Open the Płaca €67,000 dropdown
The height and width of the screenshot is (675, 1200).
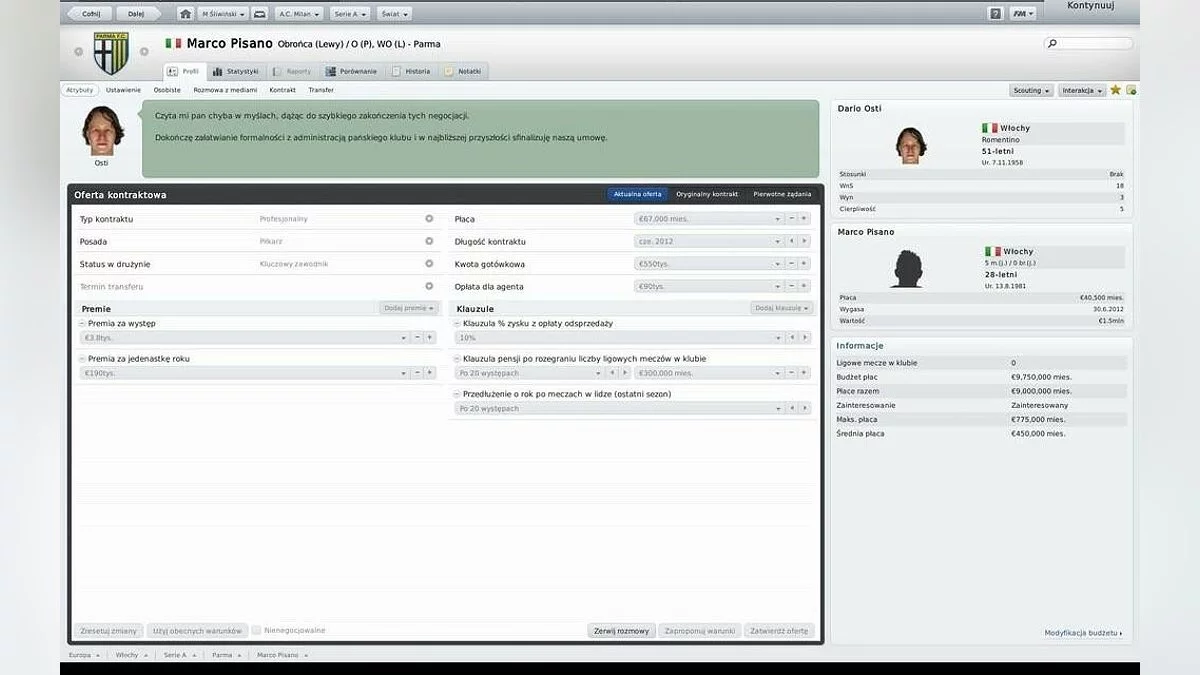coord(708,218)
